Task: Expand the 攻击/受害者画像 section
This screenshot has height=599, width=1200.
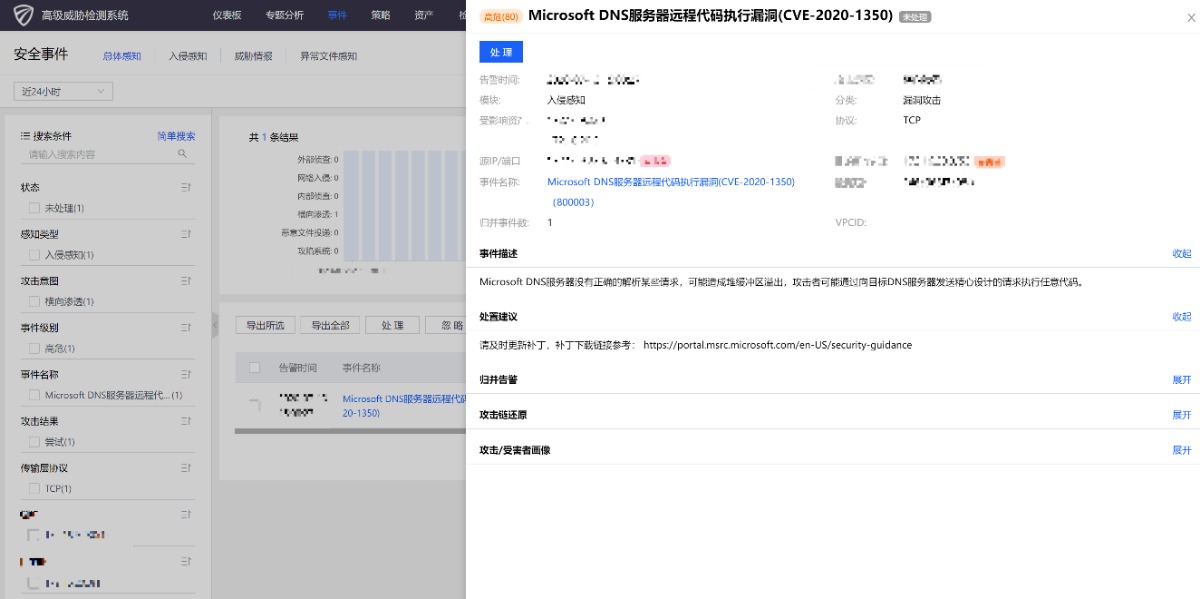Action: pos(1182,450)
